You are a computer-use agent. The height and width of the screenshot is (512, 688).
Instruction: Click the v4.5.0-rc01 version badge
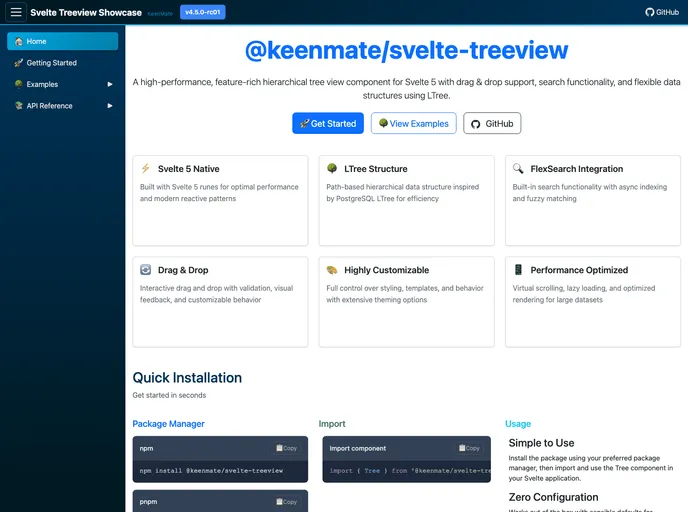[203, 12]
